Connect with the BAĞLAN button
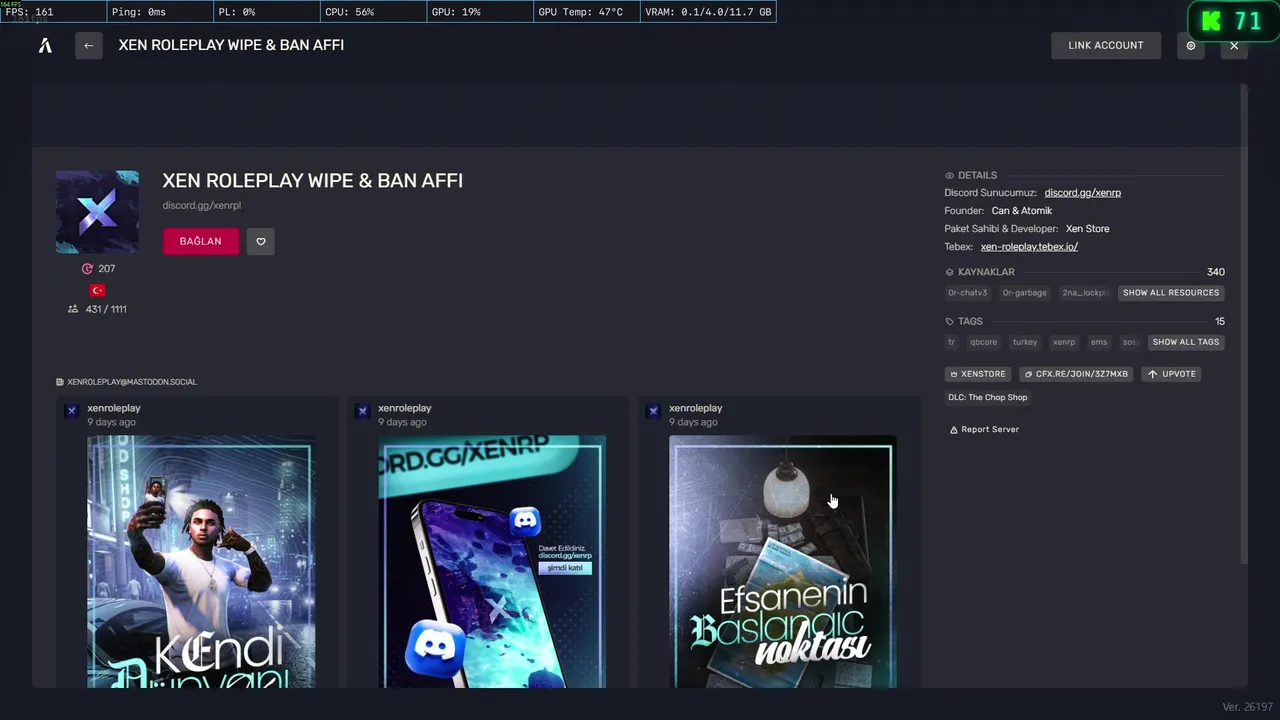Image resolution: width=1280 pixels, height=720 pixels. 201,241
